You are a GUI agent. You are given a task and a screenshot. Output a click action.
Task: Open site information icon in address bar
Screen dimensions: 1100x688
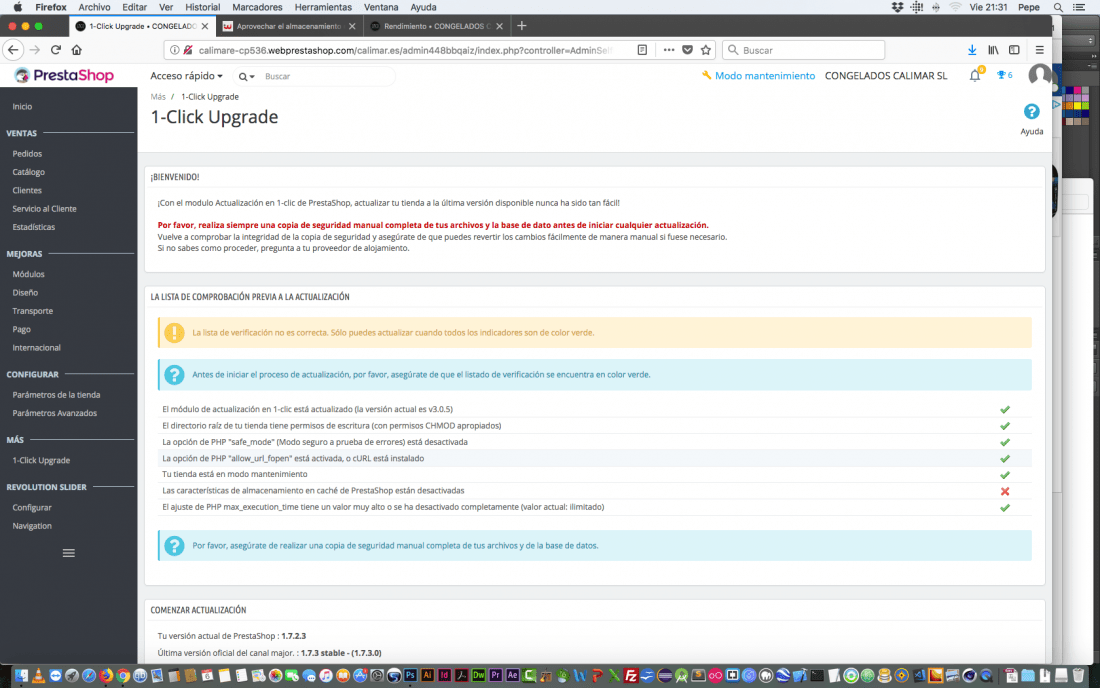coord(174,50)
